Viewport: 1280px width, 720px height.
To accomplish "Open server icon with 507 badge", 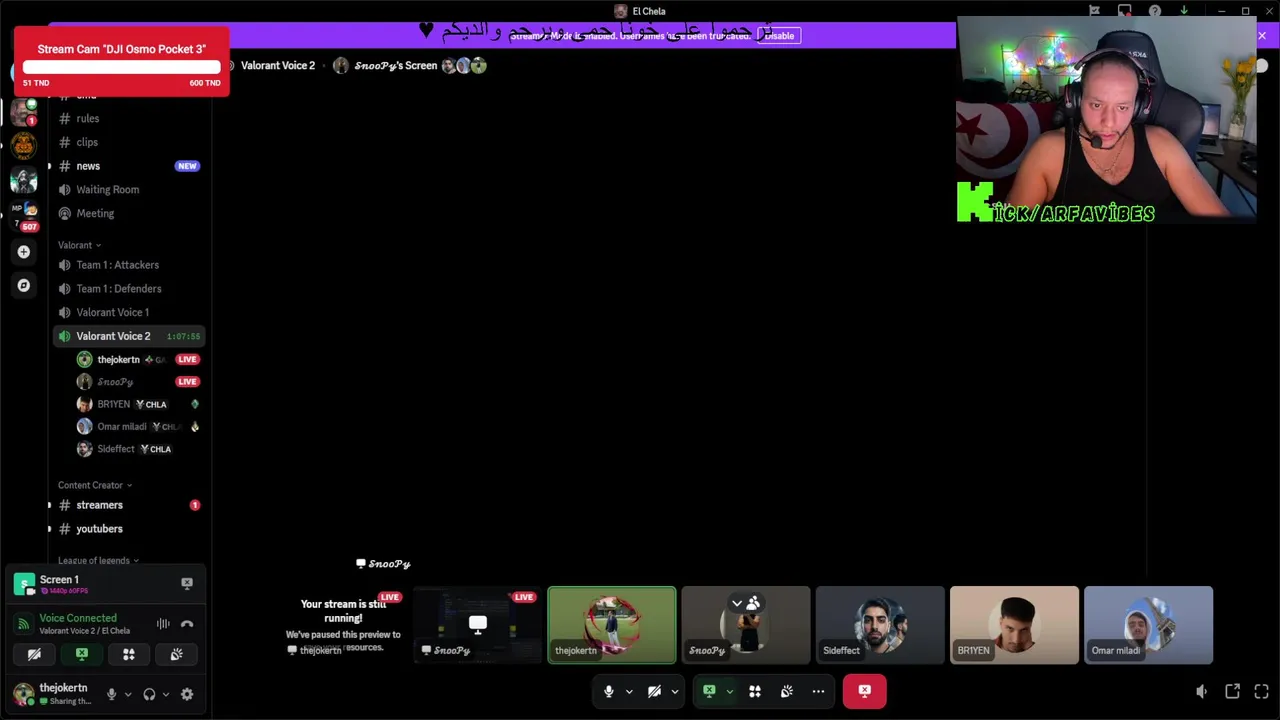I will click(x=24, y=214).
